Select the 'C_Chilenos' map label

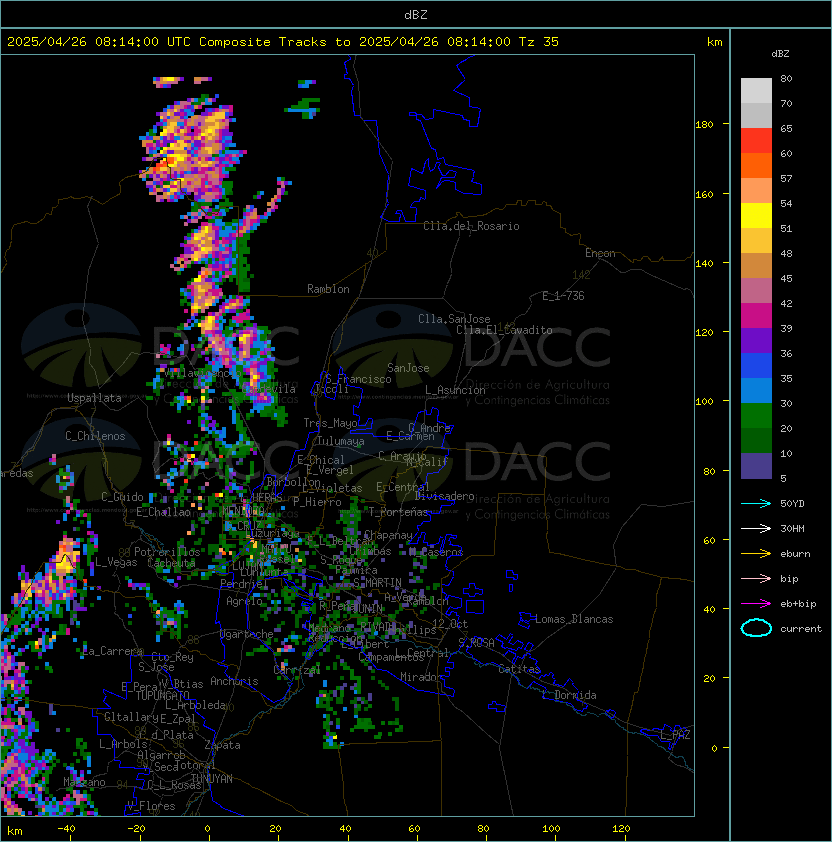95,436
